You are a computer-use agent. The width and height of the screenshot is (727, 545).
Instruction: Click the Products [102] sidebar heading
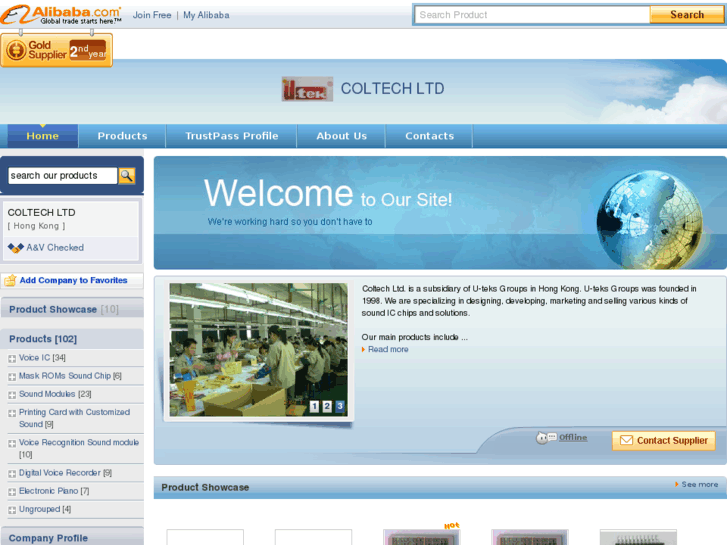click(x=43, y=339)
